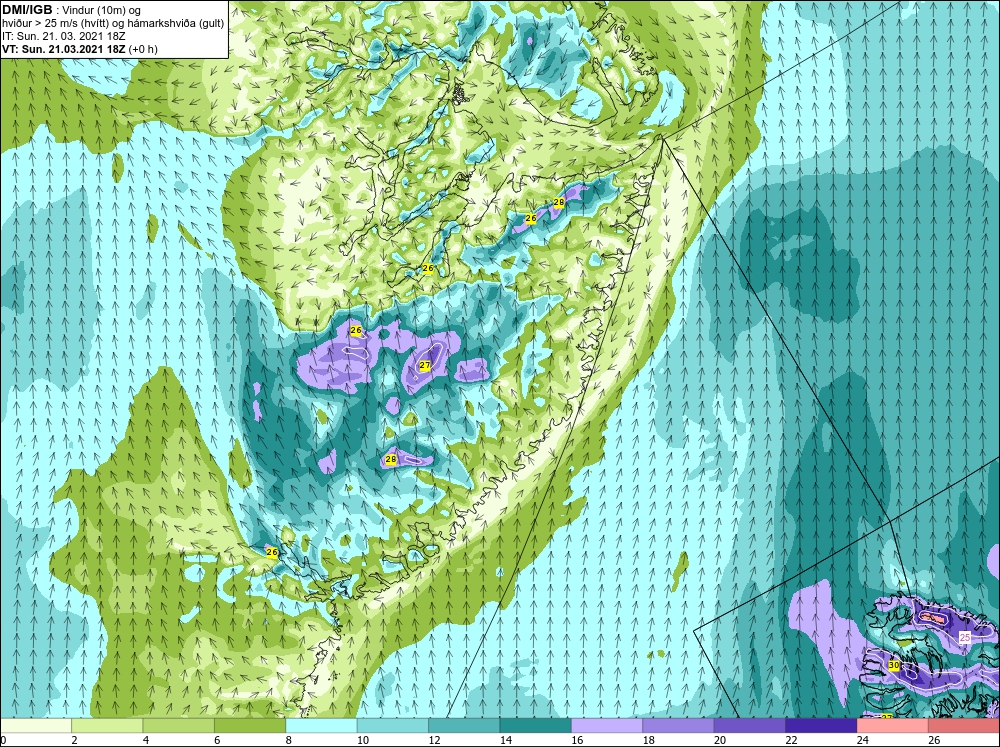
Task: Click the legend scale tick label '4'
Action: point(145,740)
